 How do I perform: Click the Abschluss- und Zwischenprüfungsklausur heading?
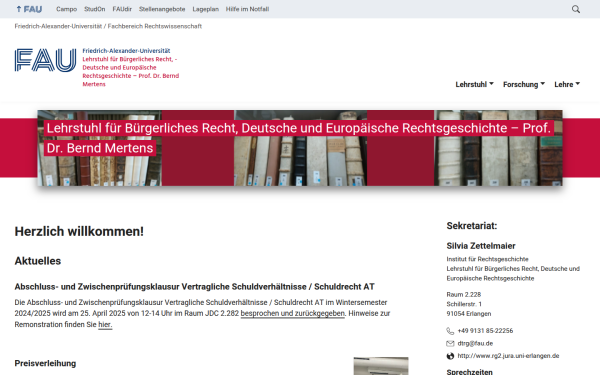click(194, 287)
